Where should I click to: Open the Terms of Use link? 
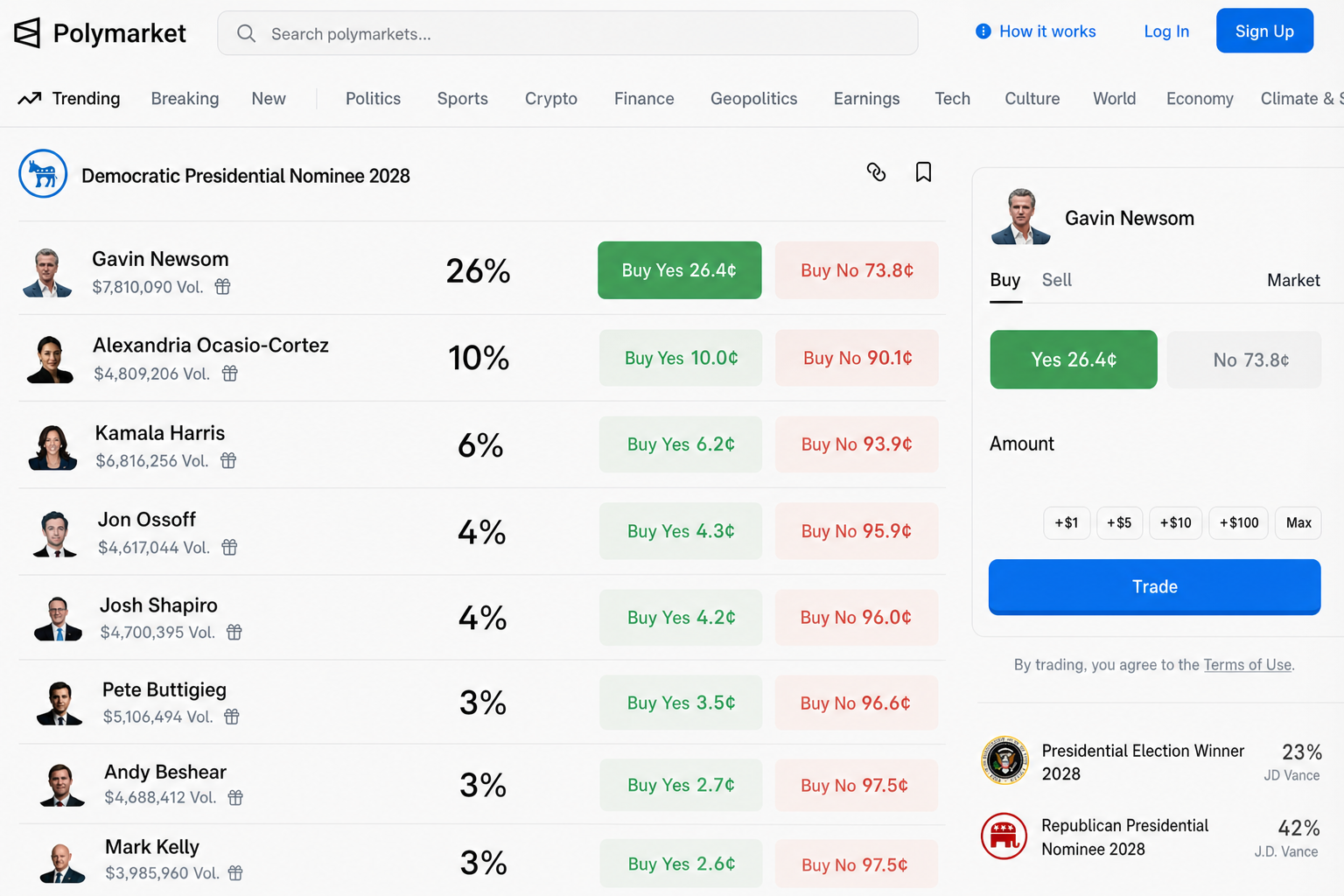tap(1248, 665)
